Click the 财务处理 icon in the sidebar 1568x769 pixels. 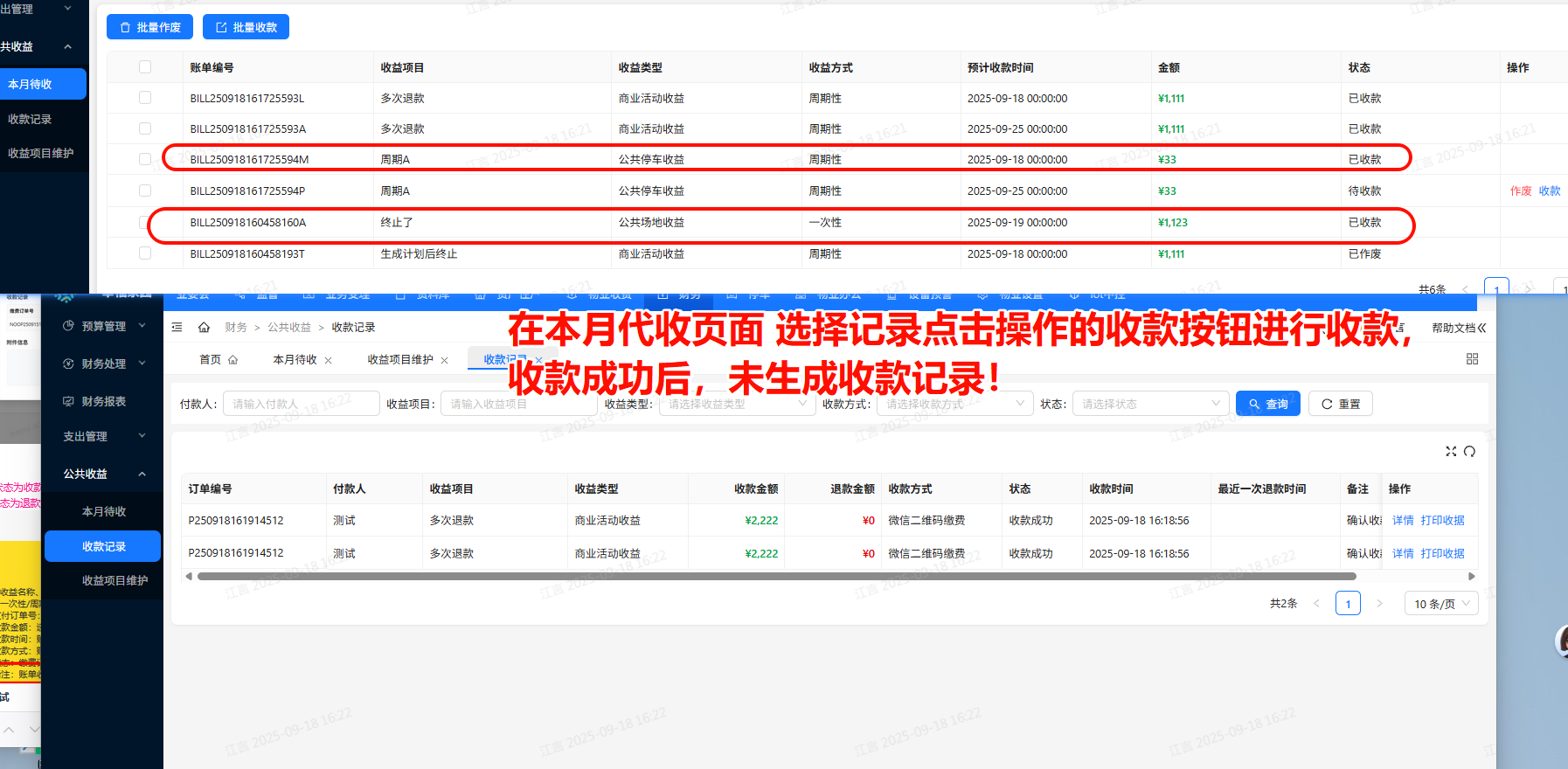[68, 364]
